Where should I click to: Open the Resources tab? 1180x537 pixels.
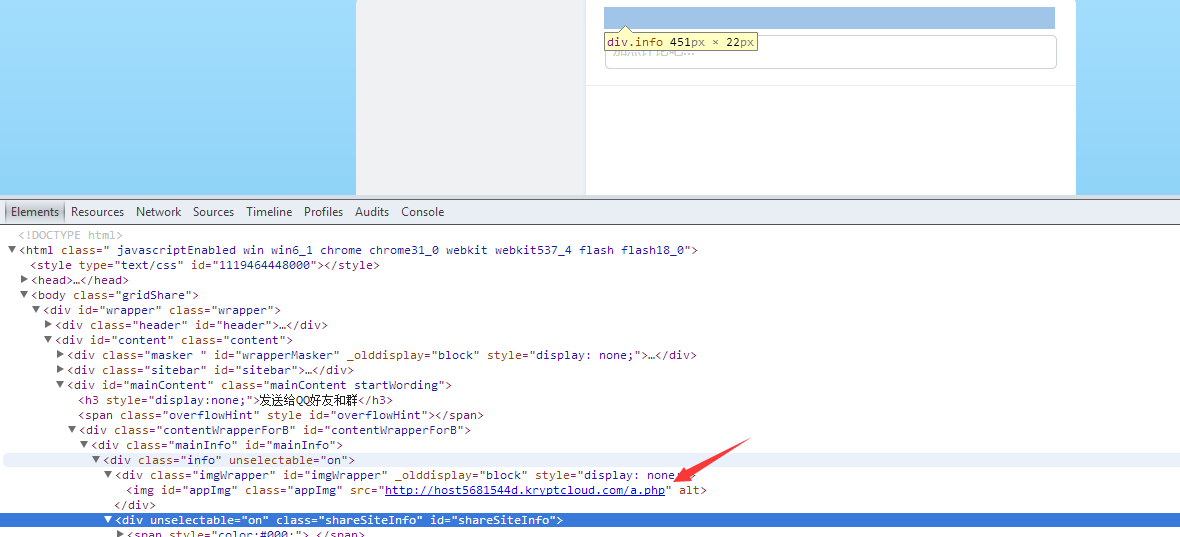point(97,212)
